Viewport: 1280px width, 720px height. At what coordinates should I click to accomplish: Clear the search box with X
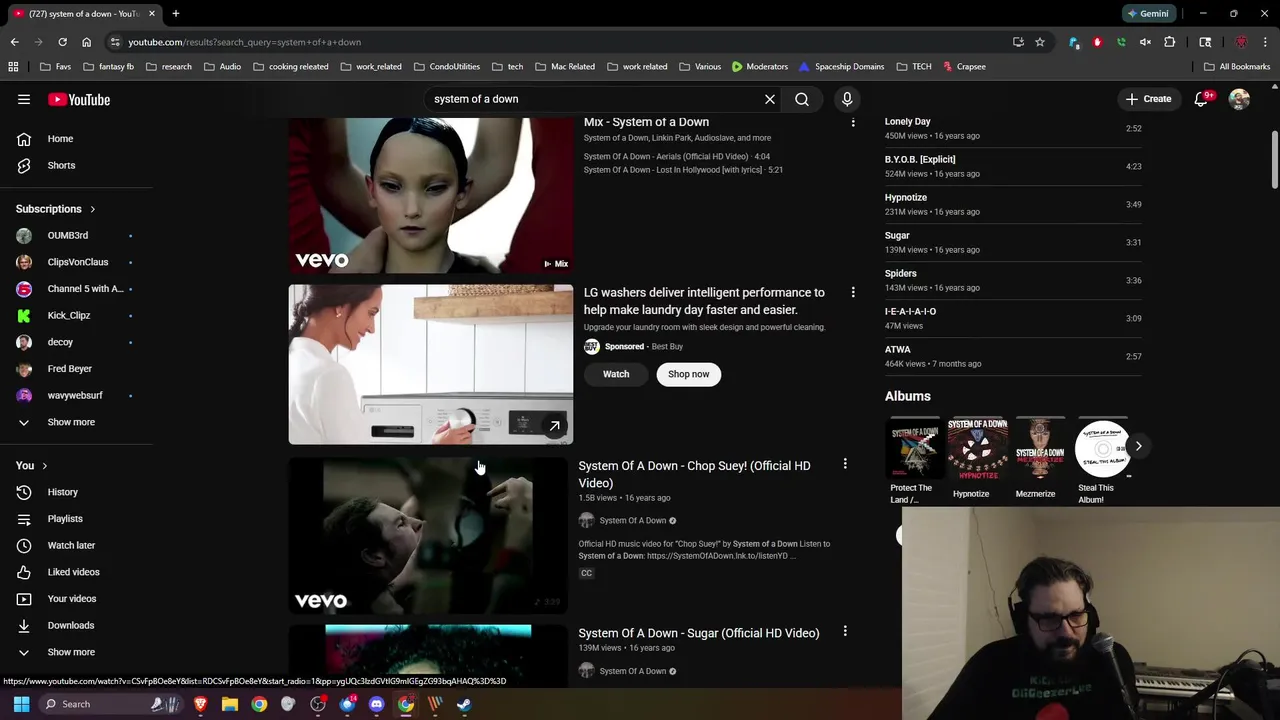(770, 99)
